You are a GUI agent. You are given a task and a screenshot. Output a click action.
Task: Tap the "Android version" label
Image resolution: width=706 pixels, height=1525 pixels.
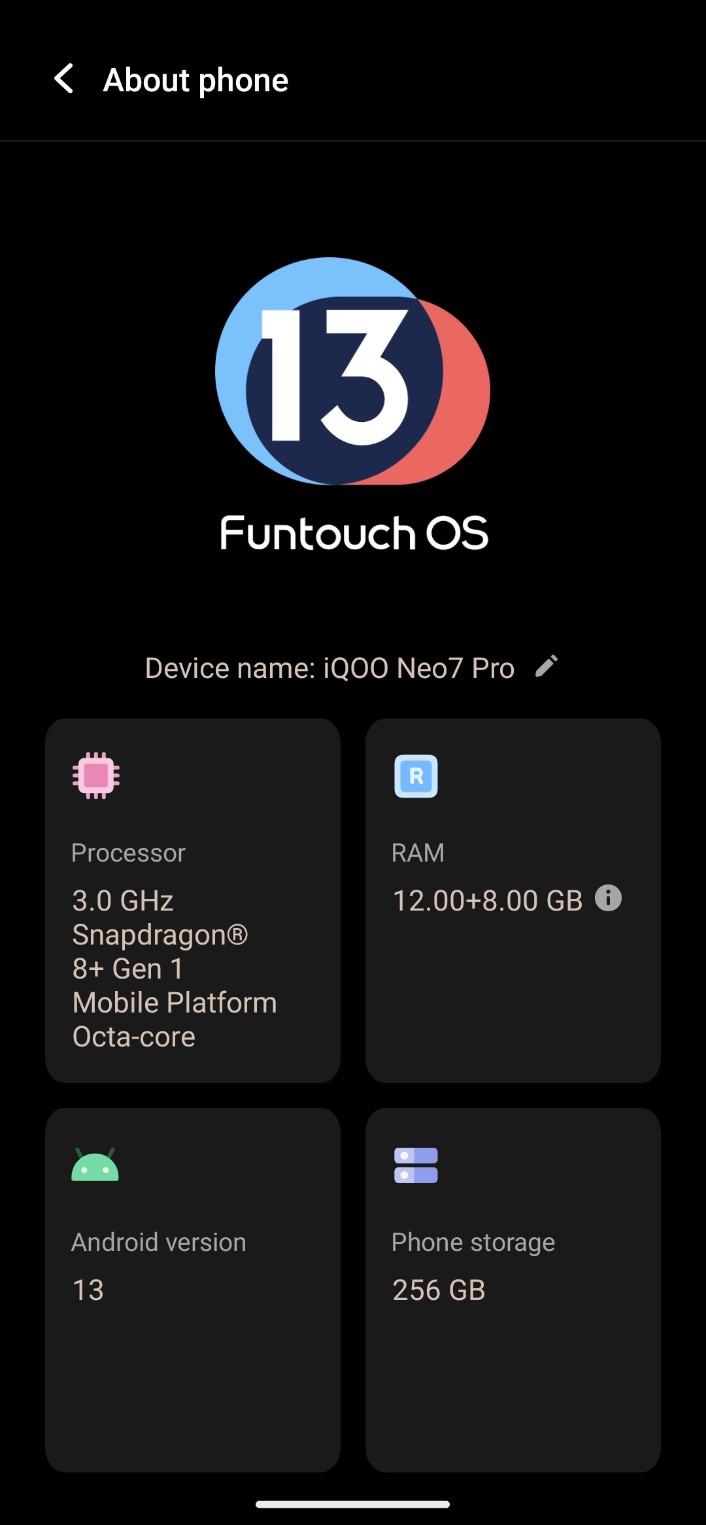point(158,1242)
